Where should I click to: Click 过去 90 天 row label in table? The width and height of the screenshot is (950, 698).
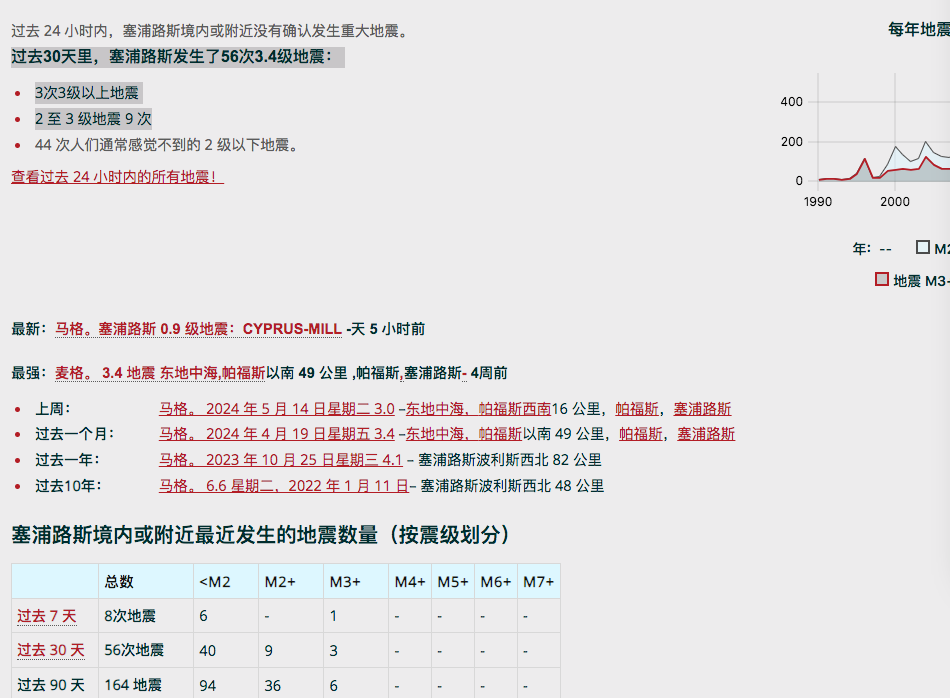pos(51,685)
